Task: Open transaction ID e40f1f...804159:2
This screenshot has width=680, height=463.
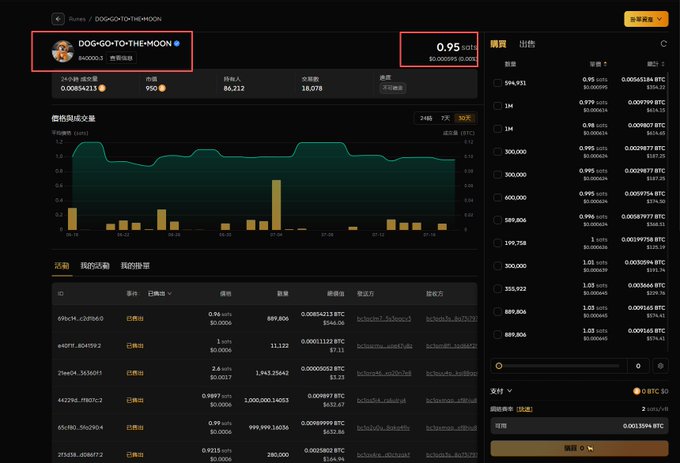Action: click(79, 346)
